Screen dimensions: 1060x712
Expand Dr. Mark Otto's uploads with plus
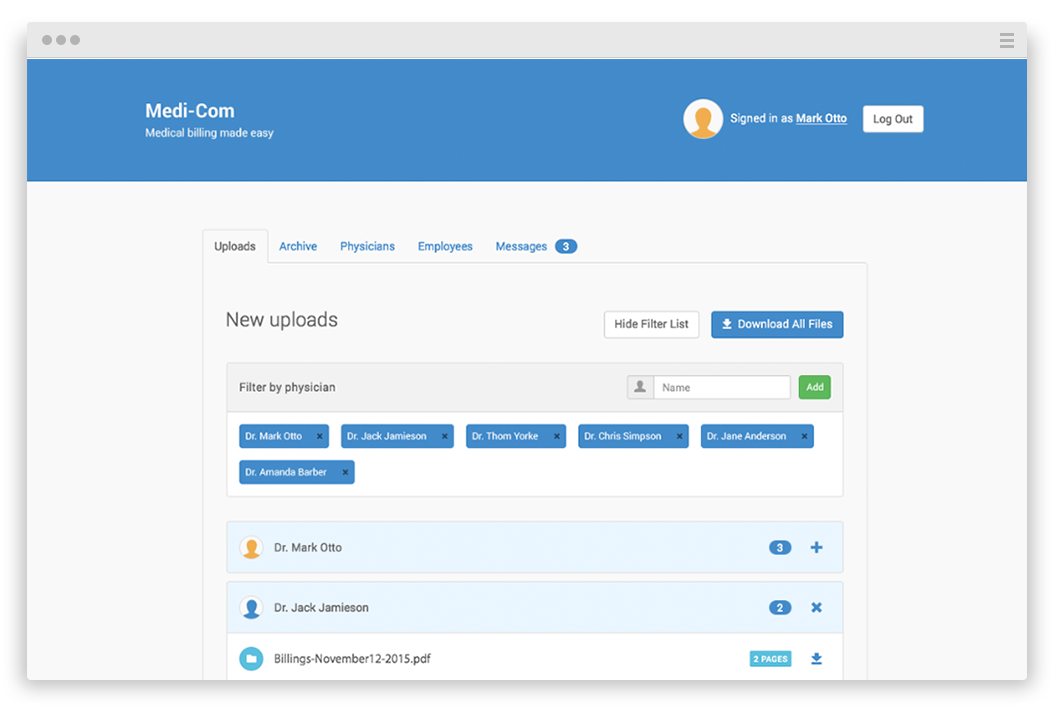(x=816, y=547)
